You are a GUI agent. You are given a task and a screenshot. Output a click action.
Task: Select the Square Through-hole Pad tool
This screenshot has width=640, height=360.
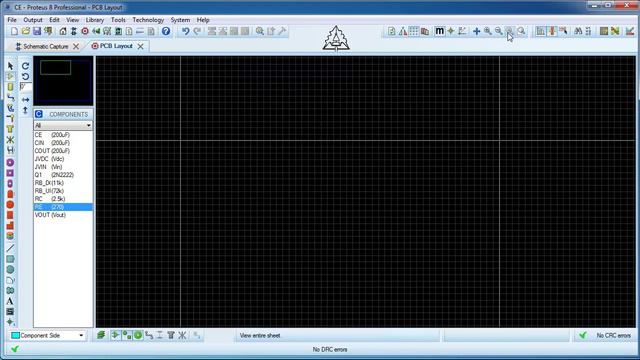(x=10, y=173)
